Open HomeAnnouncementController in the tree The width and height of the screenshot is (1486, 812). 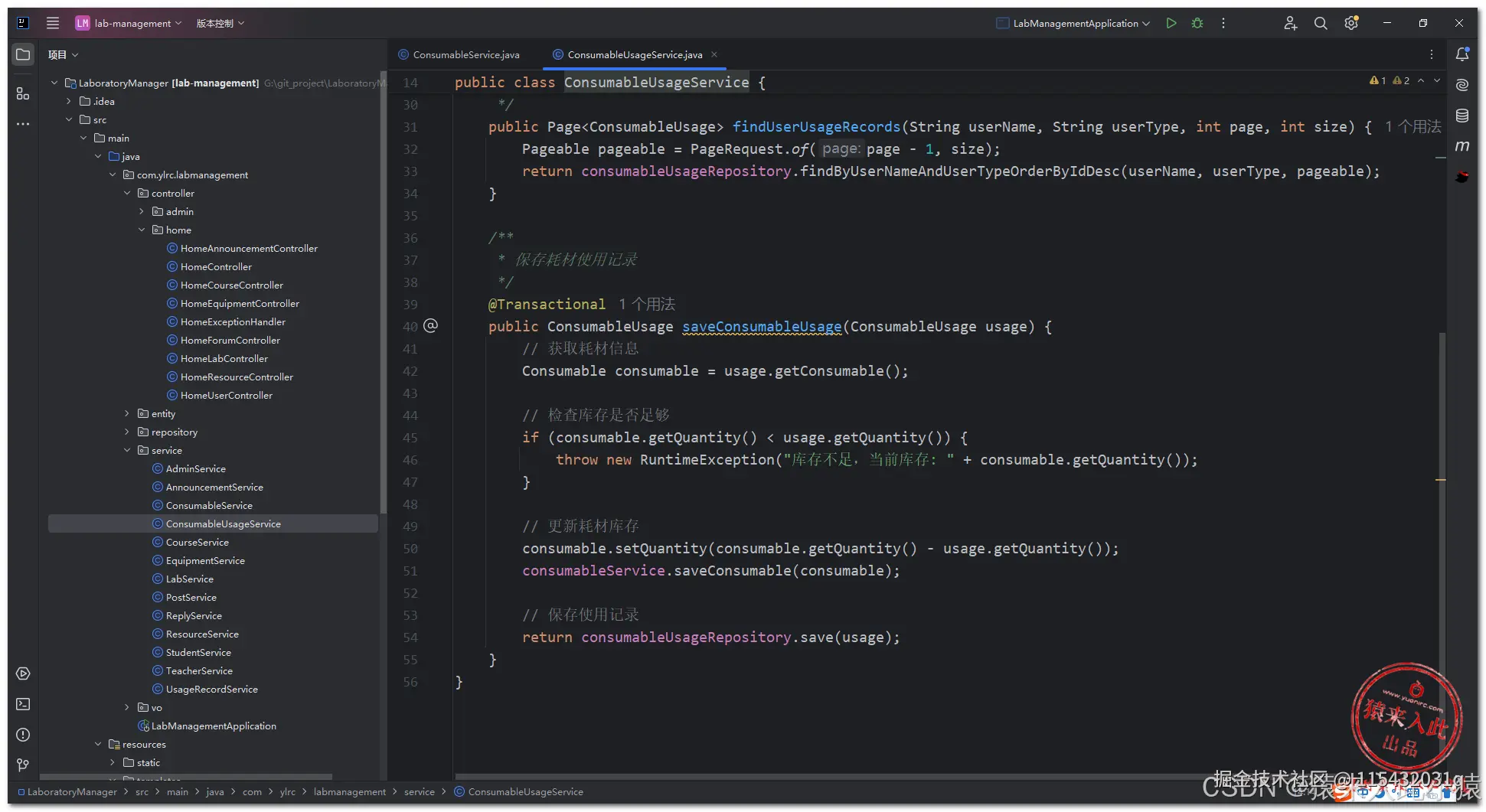click(249, 248)
